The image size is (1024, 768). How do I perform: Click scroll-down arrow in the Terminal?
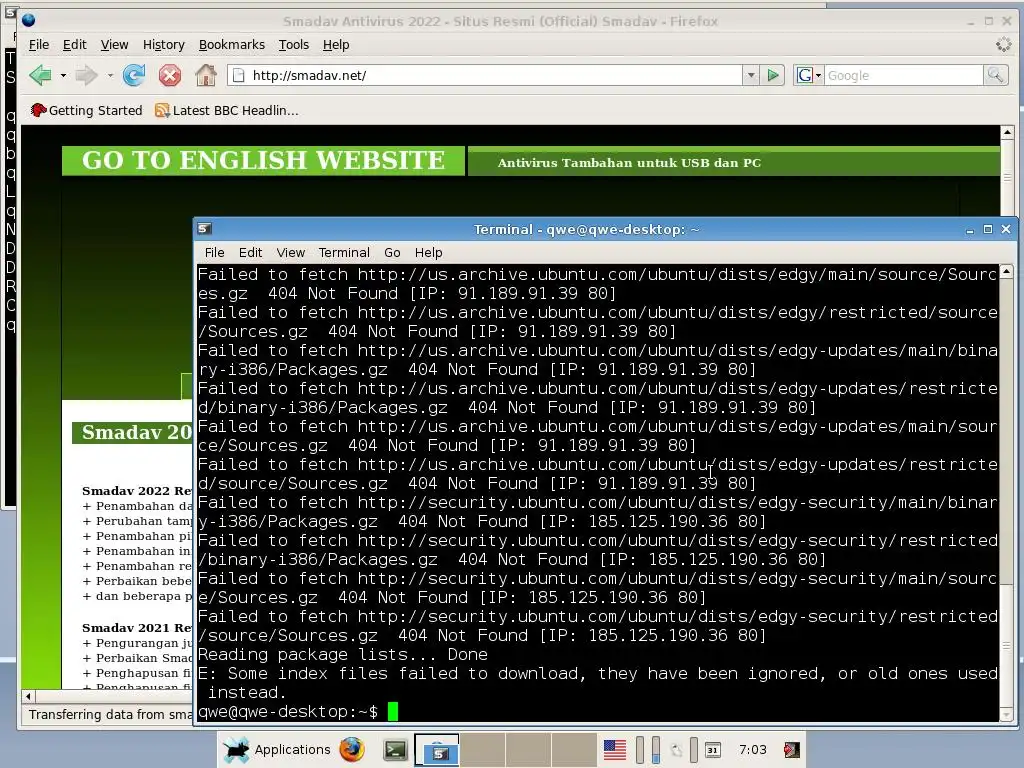1006,714
